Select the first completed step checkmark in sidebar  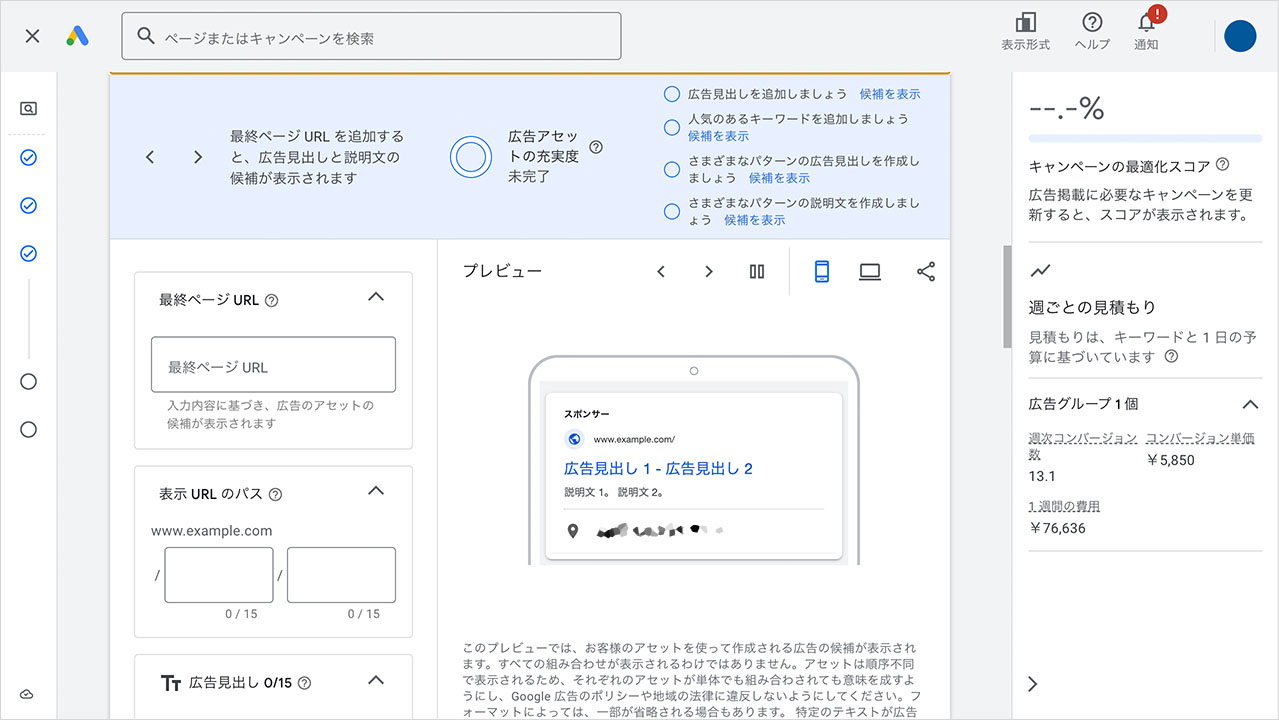pos(29,156)
